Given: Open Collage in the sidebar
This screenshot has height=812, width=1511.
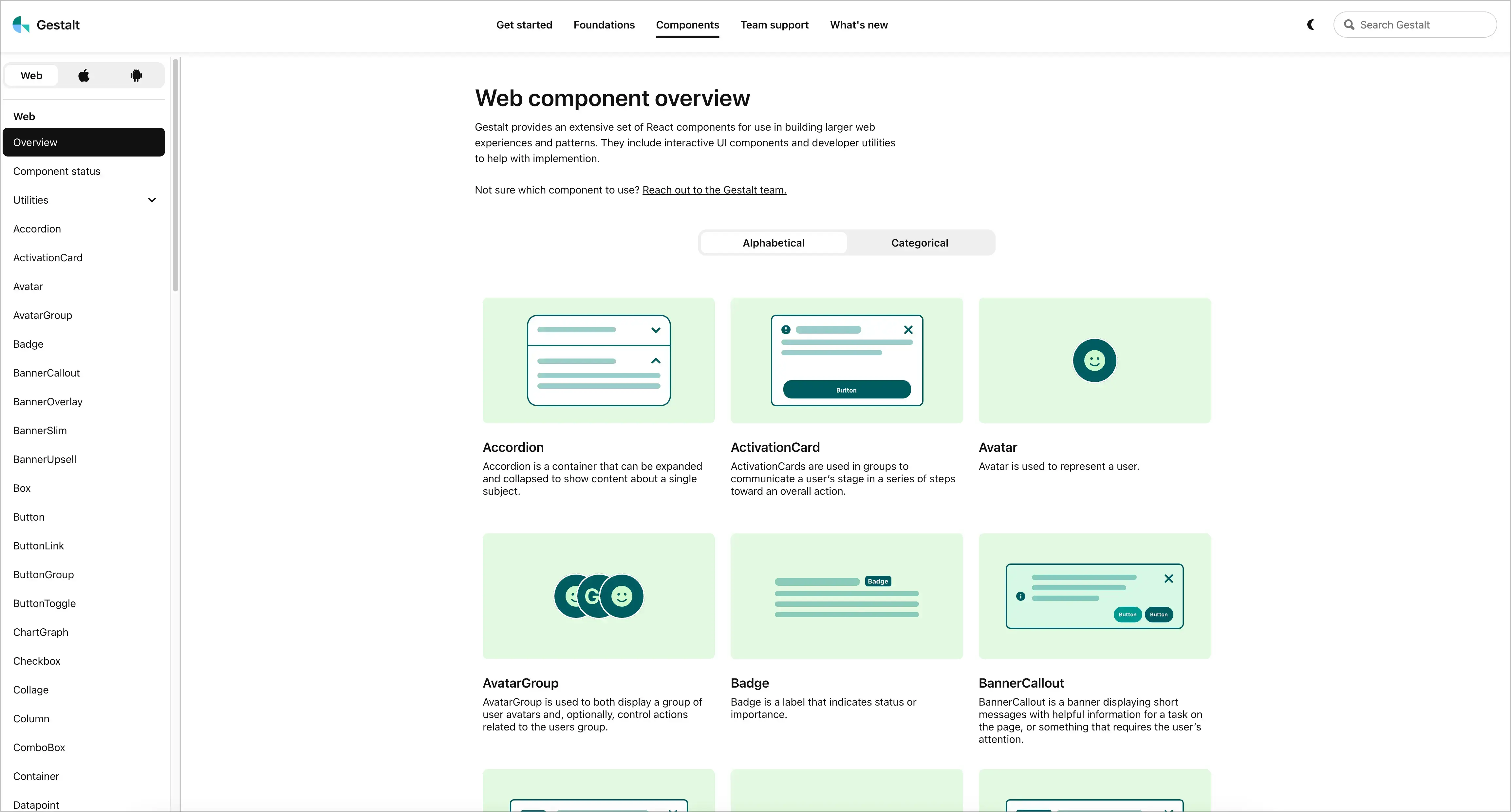Looking at the screenshot, I should pyautogui.click(x=84, y=690).
